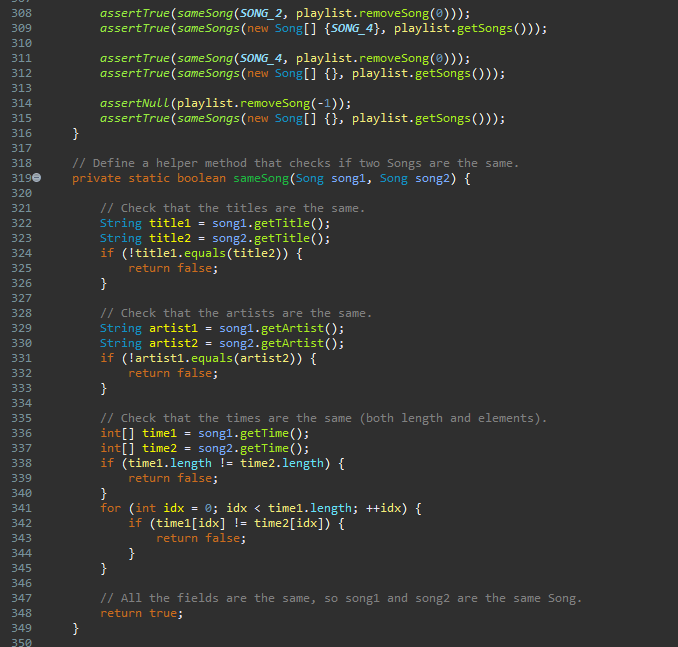Screen dimensions: 678x647
Task: Click line number 319 in gutter
Action: [22, 178]
